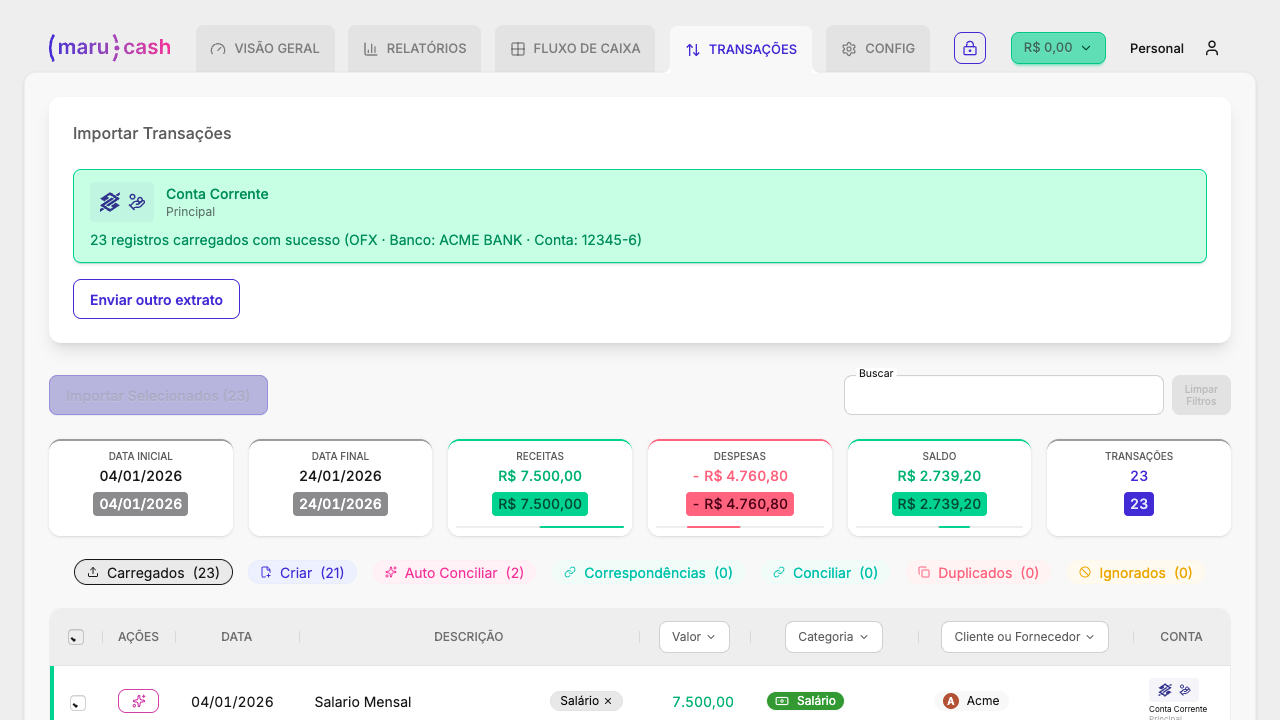
Task: Click the Acme avatar icon
Action: pyautogui.click(x=949, y=701)
